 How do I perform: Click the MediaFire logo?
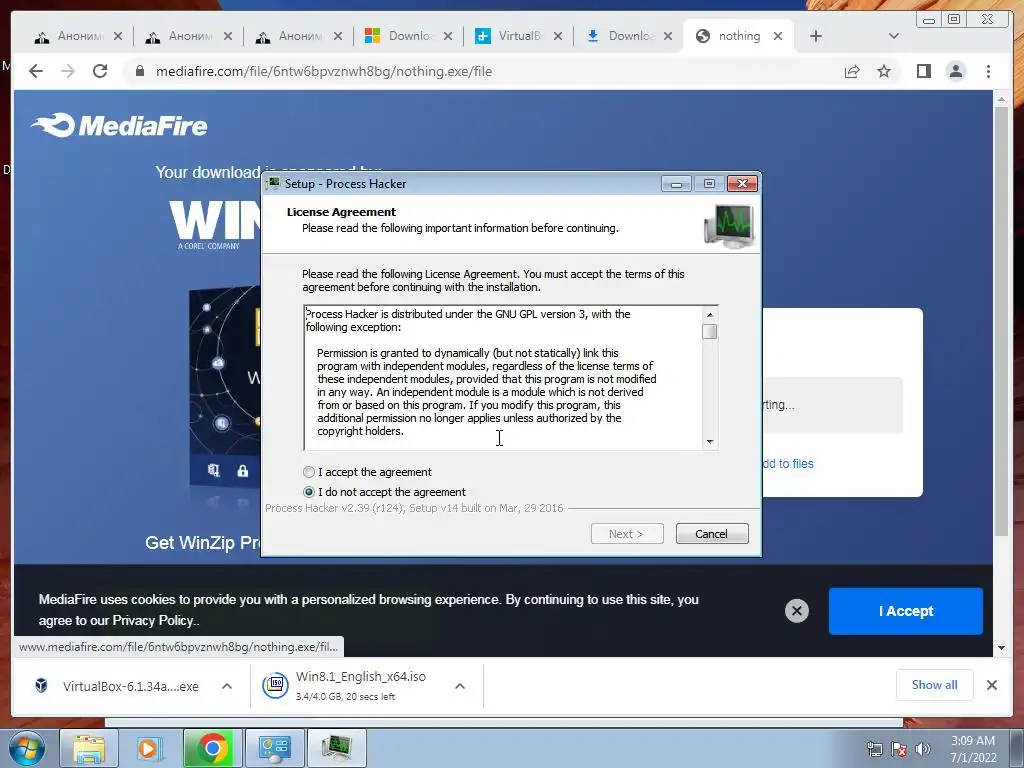click(x=120, y=125)
